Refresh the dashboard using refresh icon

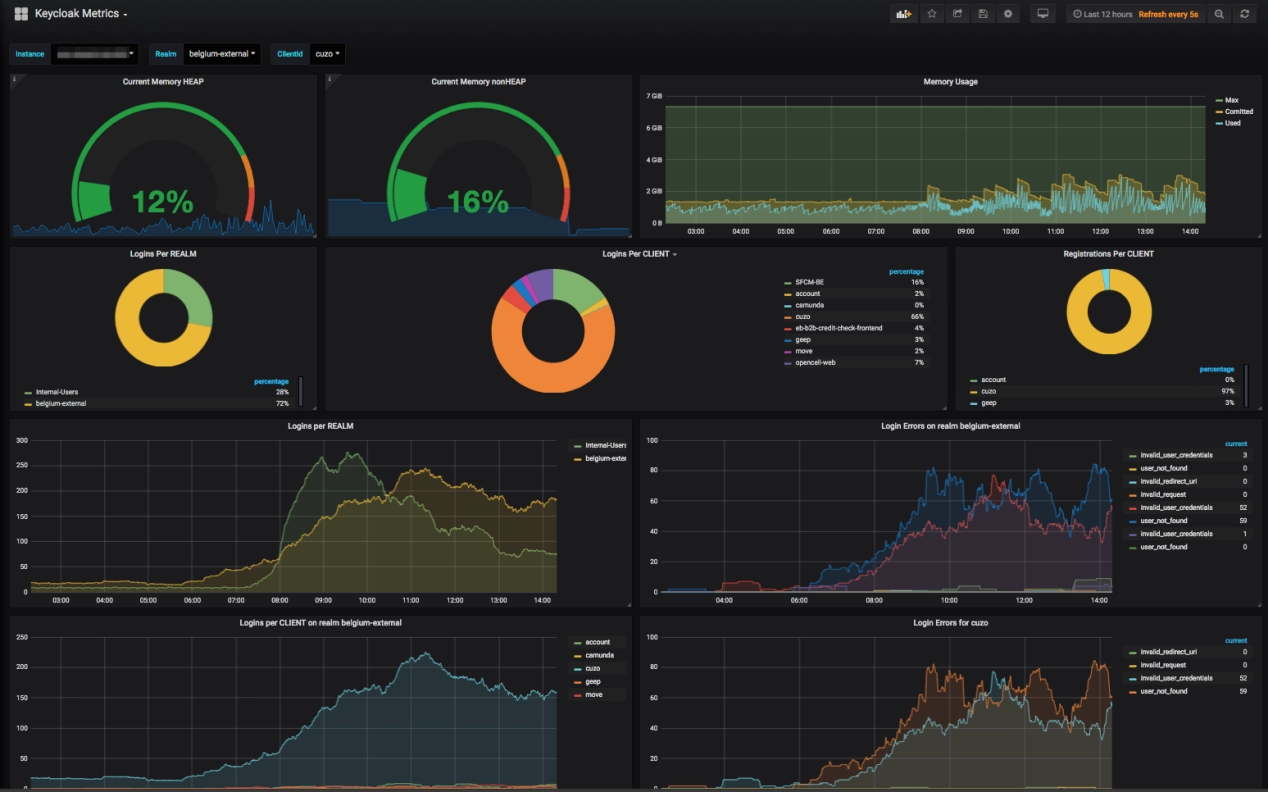tap(1245, 14)
